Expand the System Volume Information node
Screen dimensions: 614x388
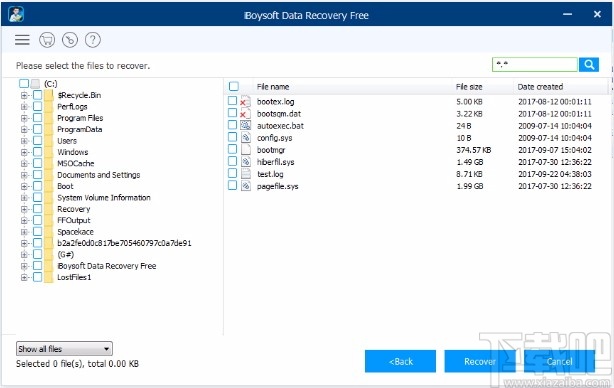tap(24, 198)
